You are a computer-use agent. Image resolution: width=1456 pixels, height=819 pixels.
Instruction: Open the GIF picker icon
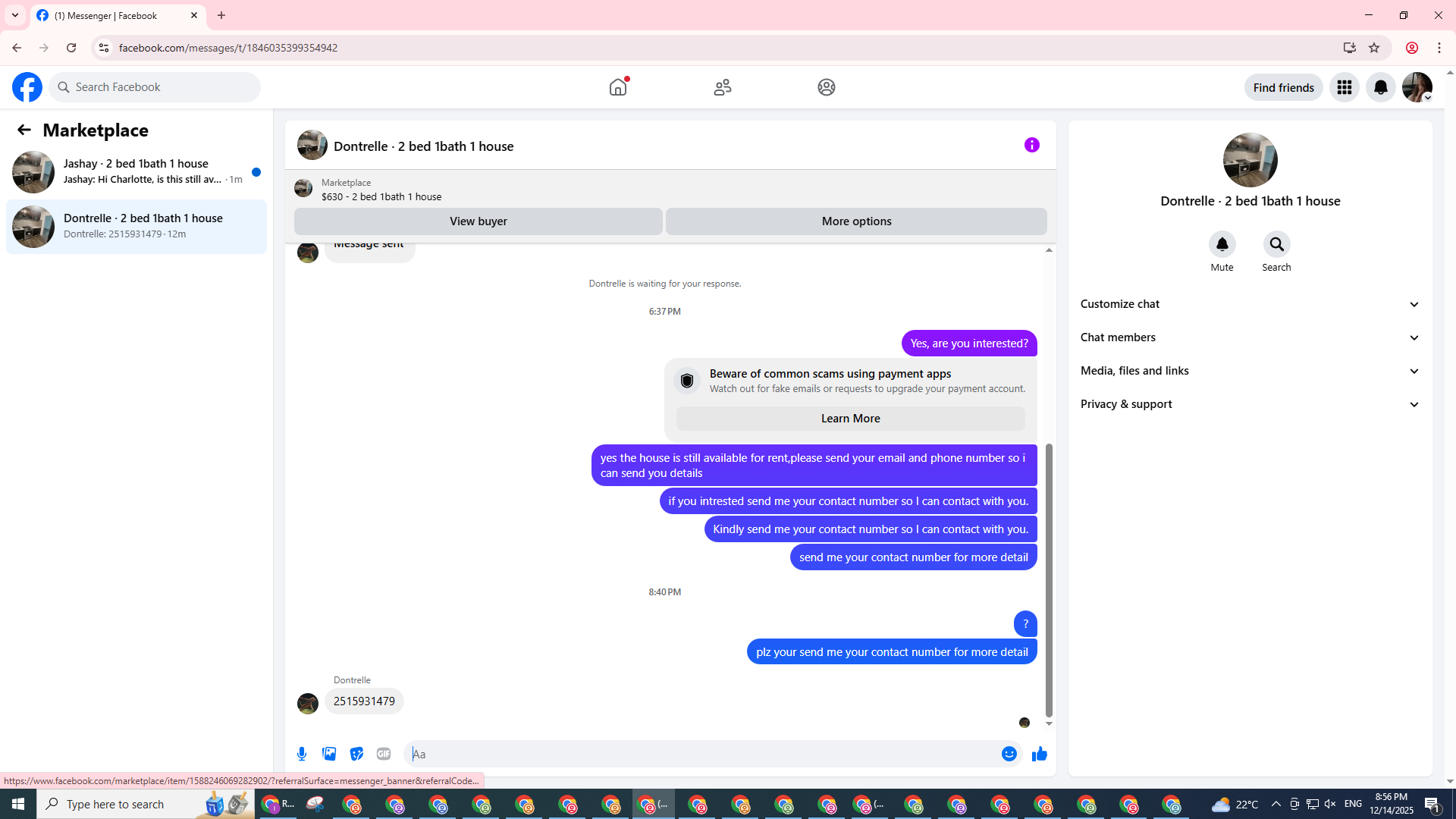384,754
